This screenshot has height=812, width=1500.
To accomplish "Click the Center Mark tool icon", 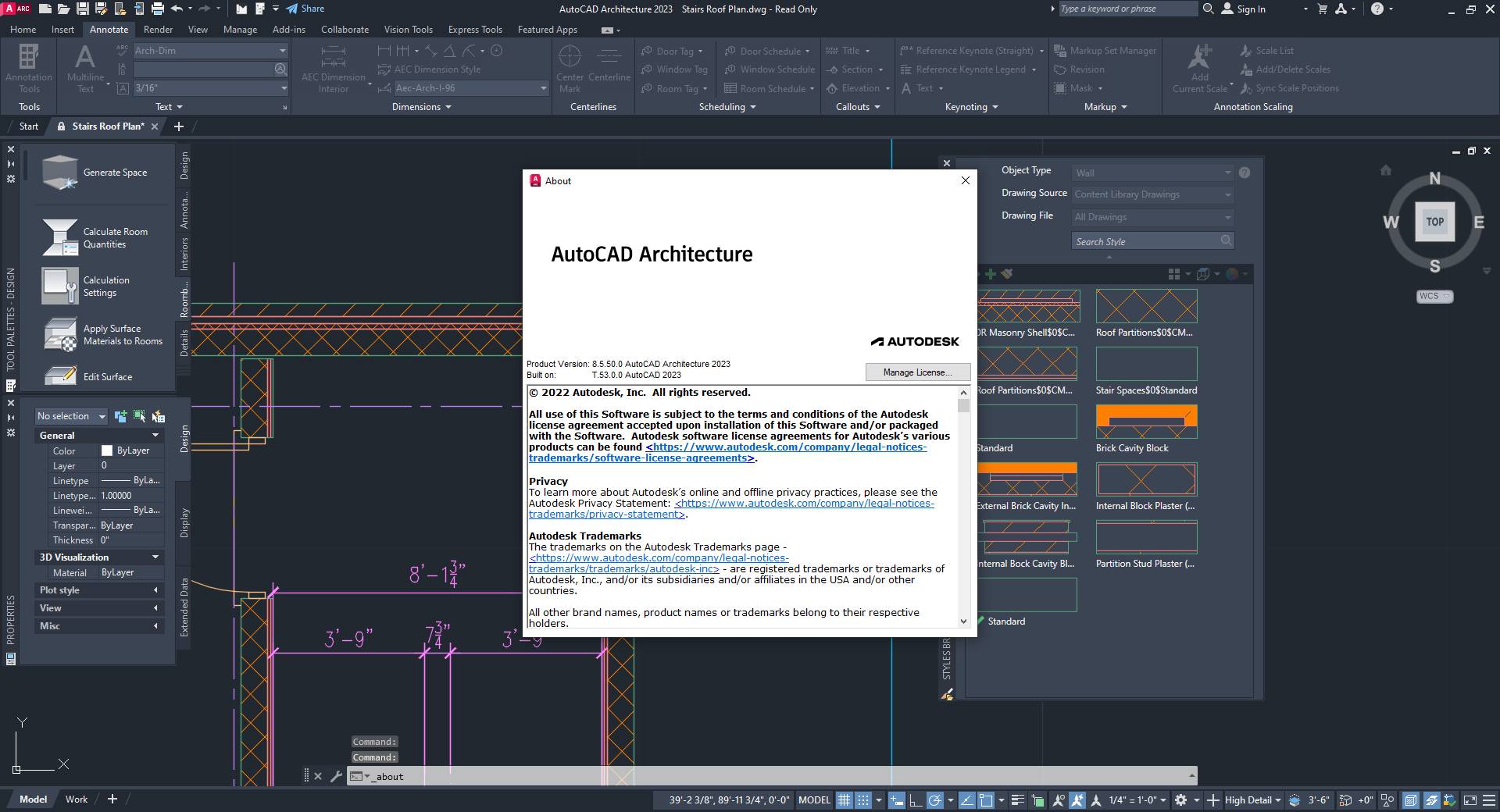I will point(570,57).
